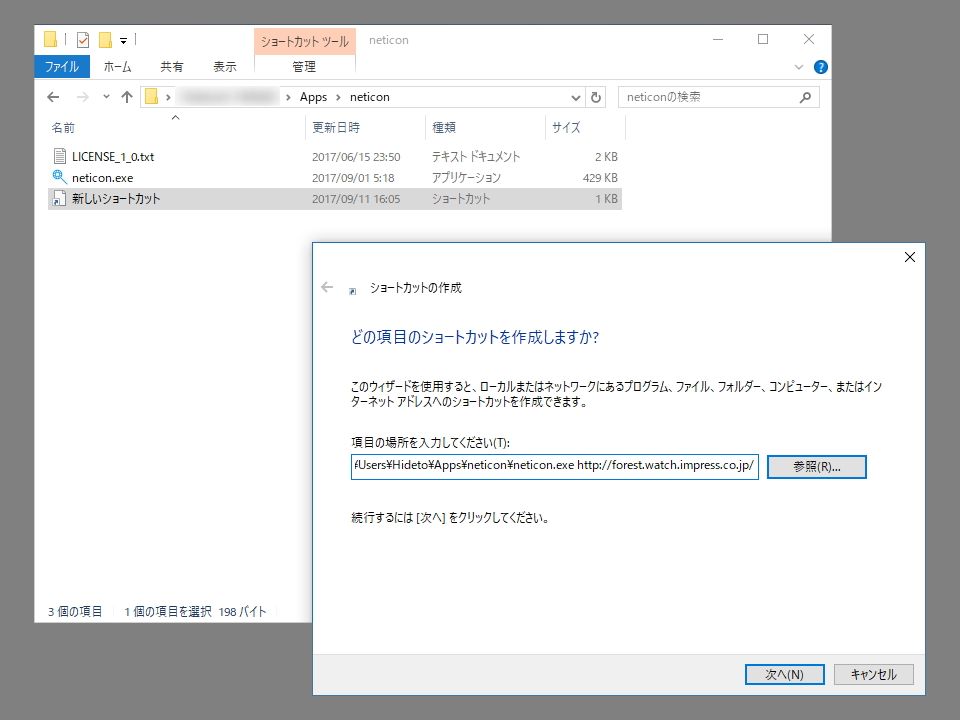This screenshot has width=960, height=720.
Task: Click the New Folder icon in the title bar
Action: tap(105, 39)
